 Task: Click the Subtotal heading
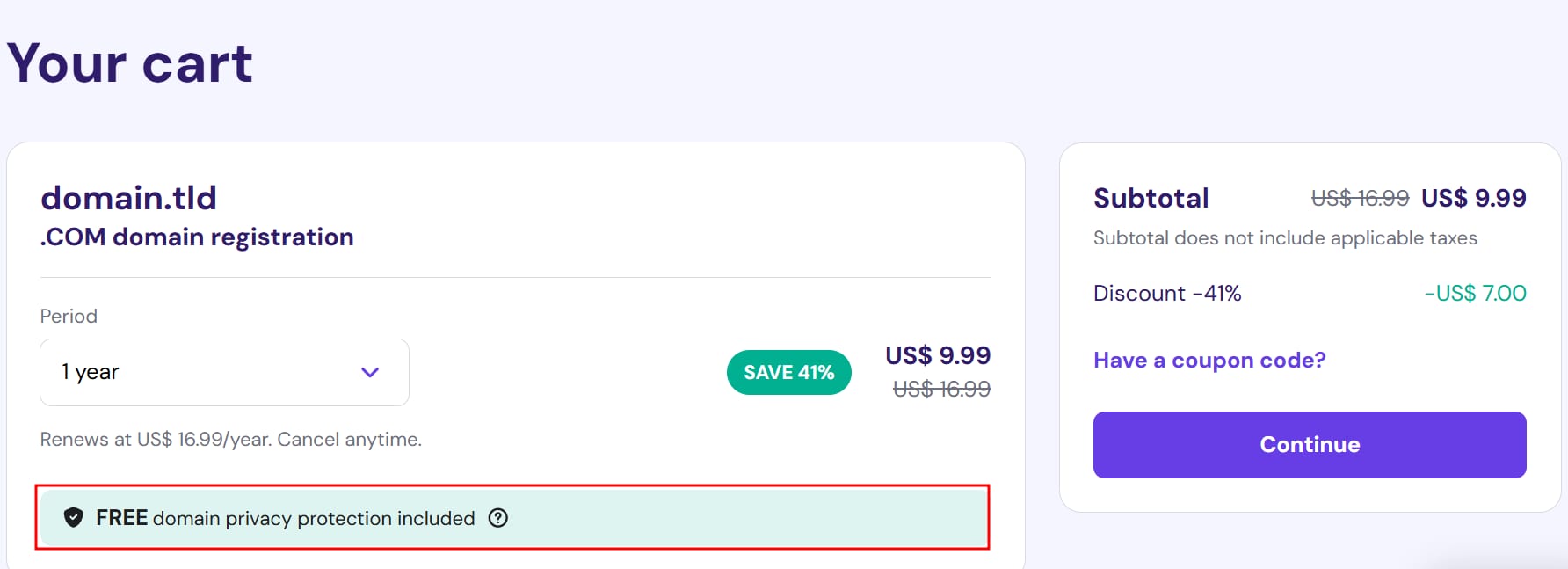(x=1151, y=199)
